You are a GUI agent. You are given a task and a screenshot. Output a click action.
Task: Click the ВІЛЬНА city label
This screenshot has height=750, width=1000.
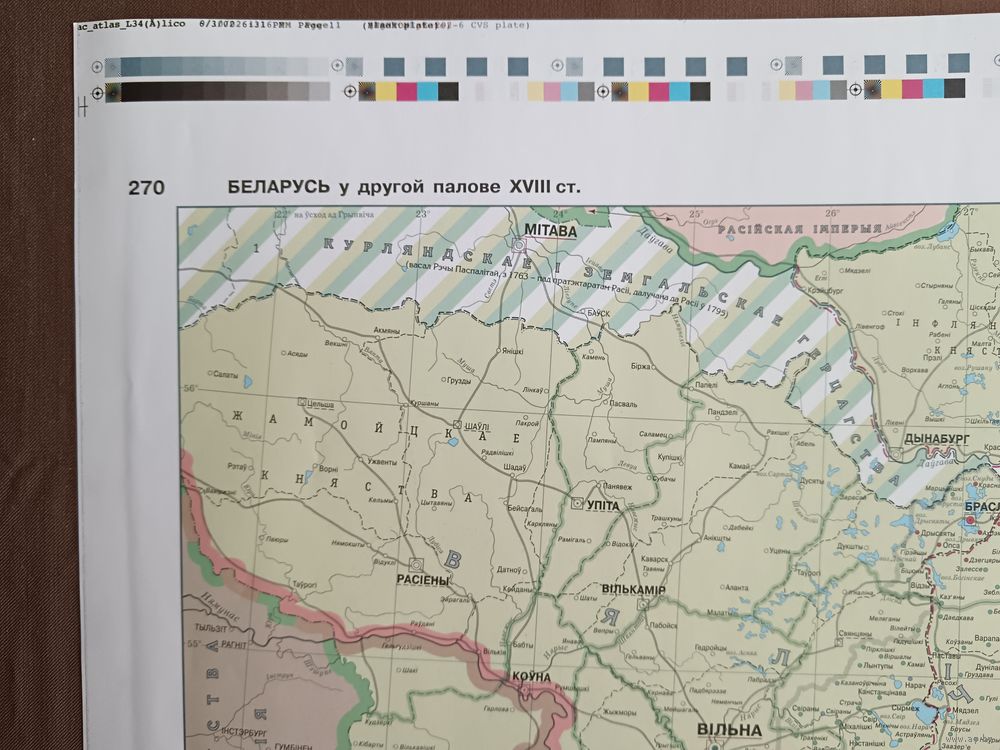[x=729, y=730]
